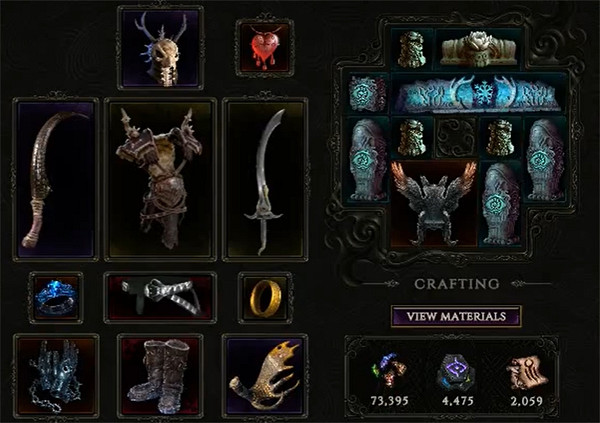Click the frozen snowflake slab inventory item

click(478, 93)
